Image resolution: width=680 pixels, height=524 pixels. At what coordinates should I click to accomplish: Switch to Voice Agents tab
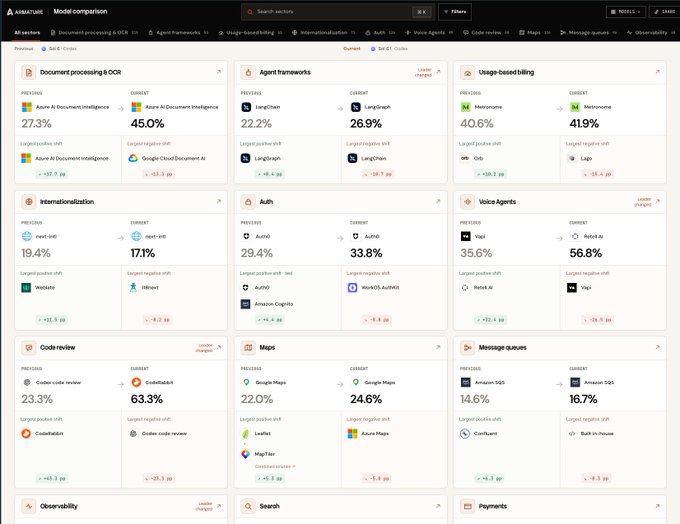click(429, 33)
